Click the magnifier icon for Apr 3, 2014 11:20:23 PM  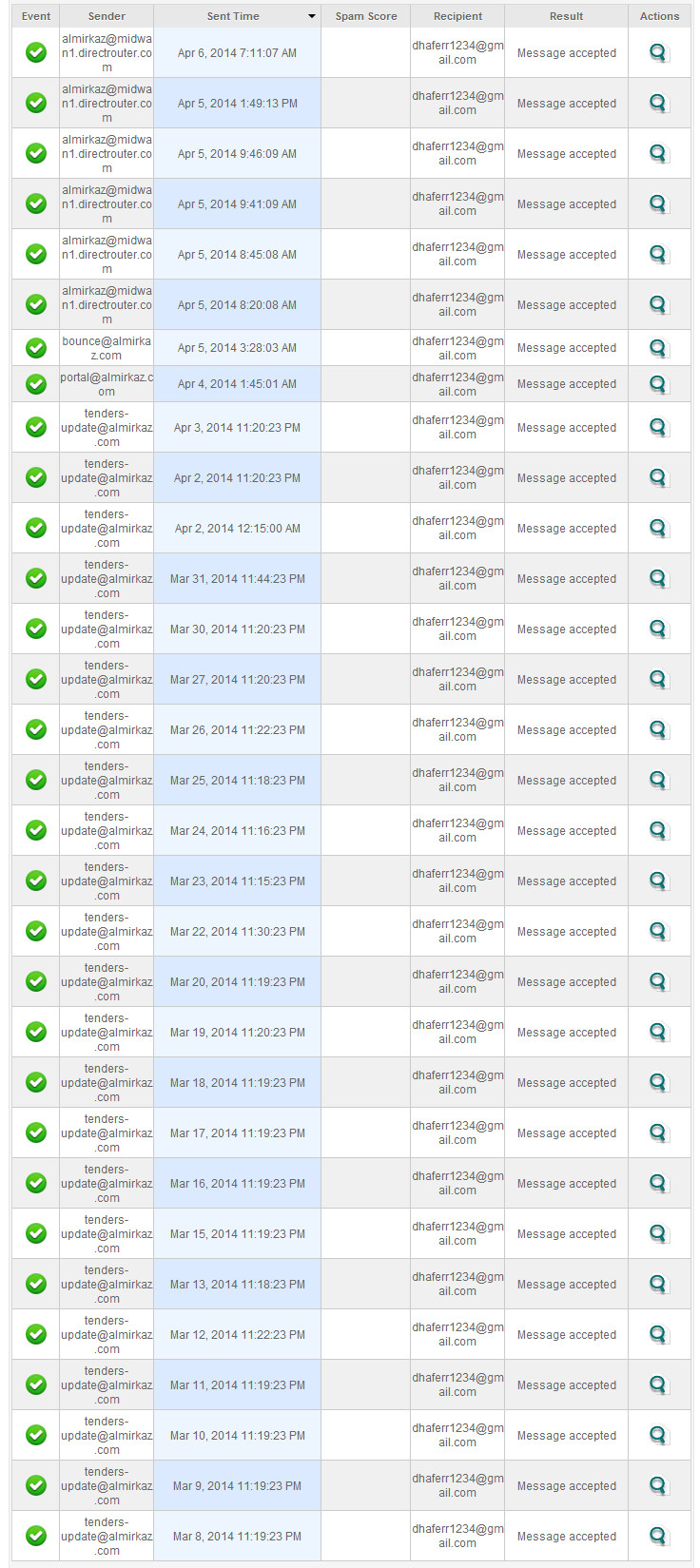pos(658,428)
